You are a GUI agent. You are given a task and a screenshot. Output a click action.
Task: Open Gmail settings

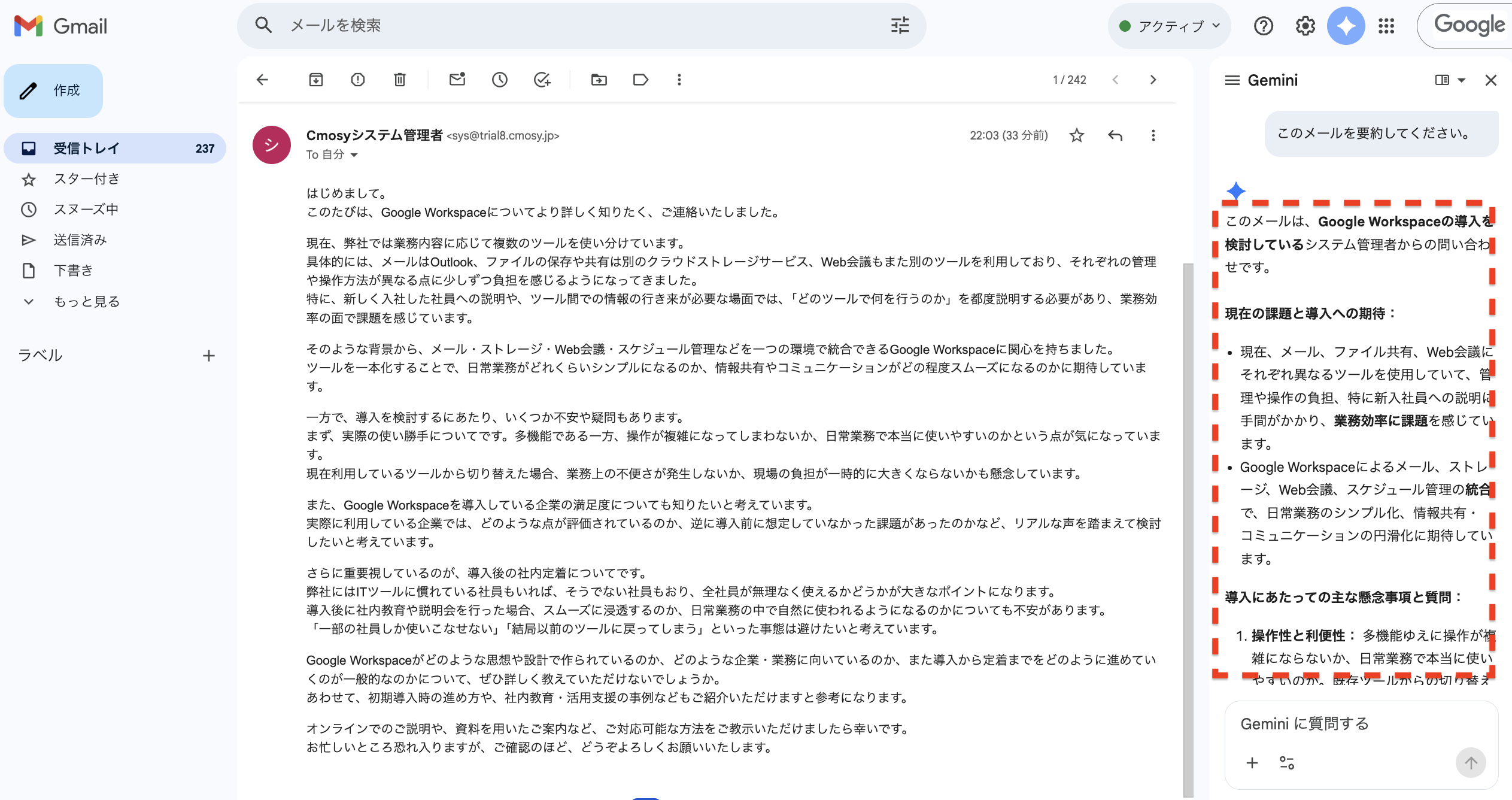pyautogui.click(x=1305, y=26)
